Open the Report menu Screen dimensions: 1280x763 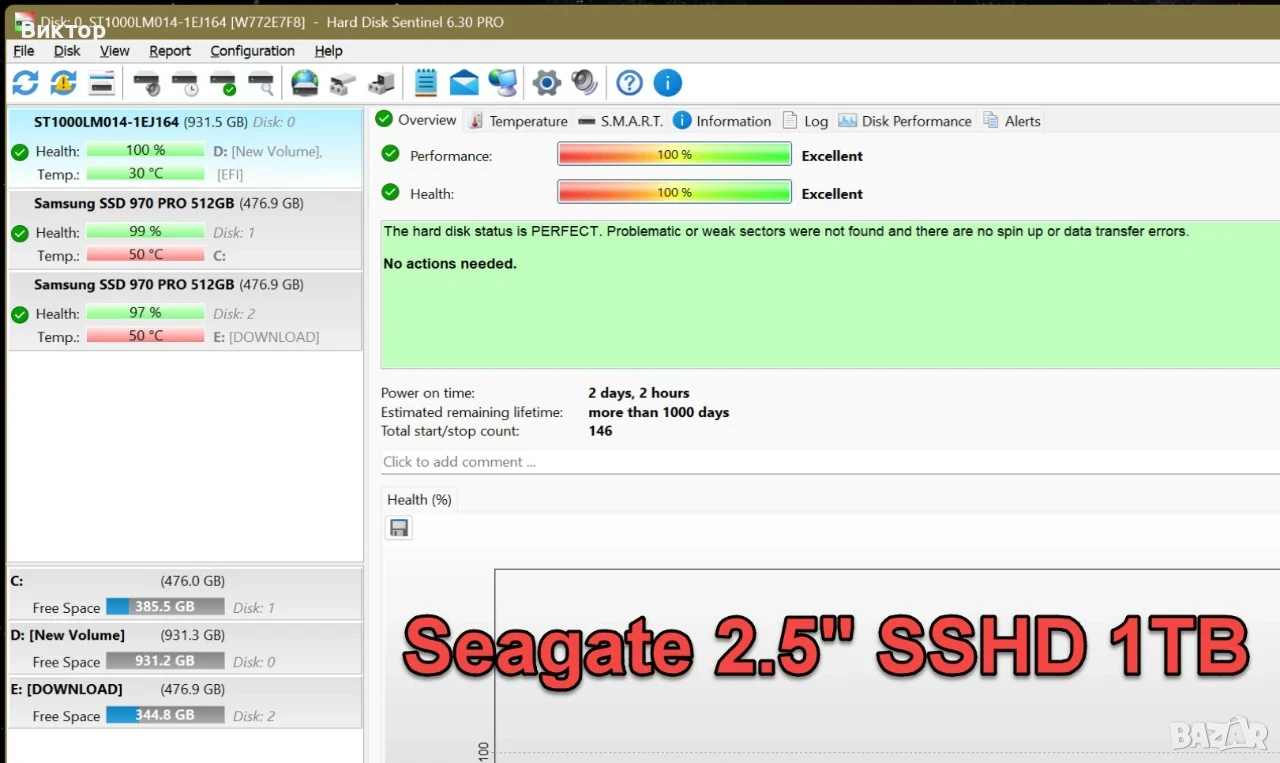click(170, 51)
